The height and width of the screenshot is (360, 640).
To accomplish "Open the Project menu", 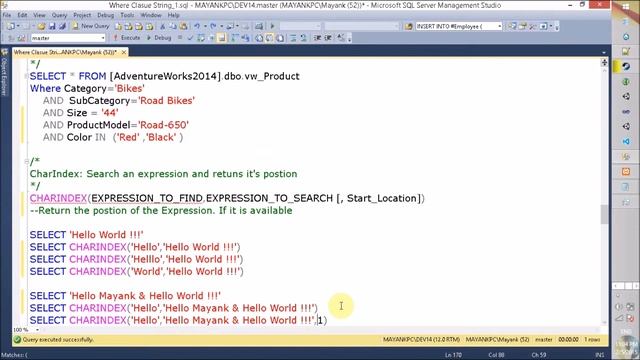I will point(82,15).
